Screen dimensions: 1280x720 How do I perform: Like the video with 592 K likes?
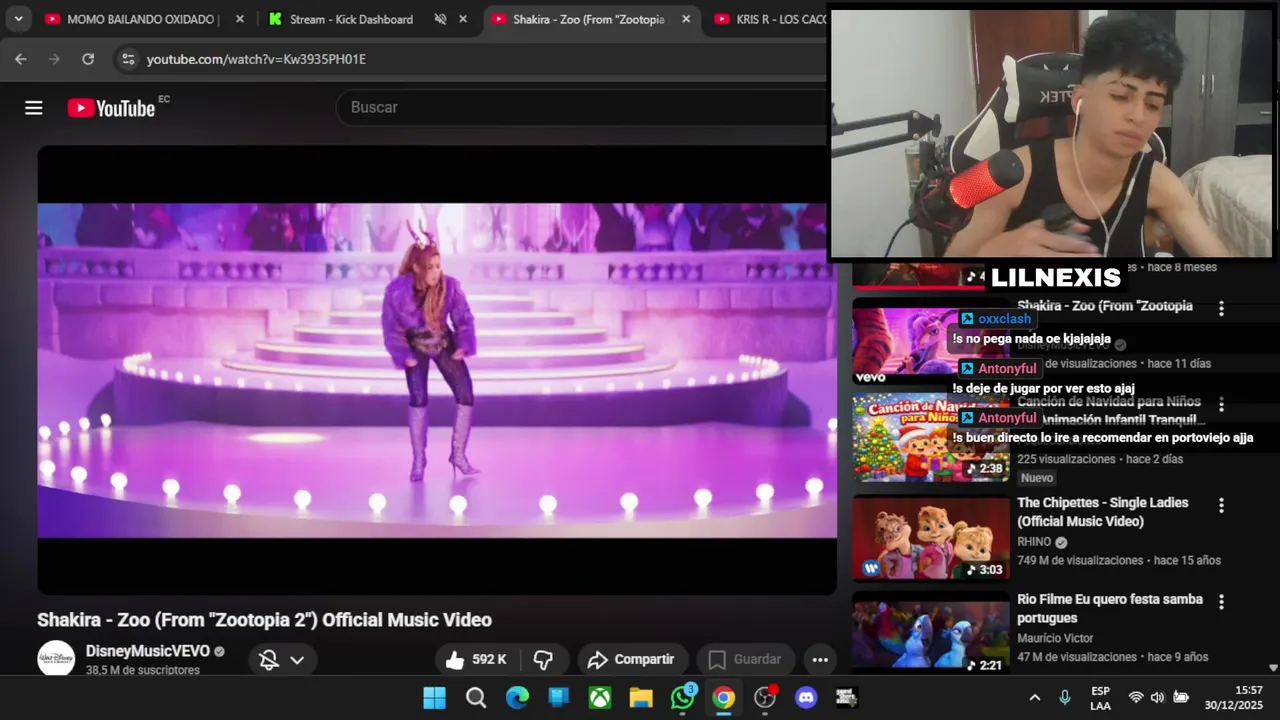tap(477, 659)
